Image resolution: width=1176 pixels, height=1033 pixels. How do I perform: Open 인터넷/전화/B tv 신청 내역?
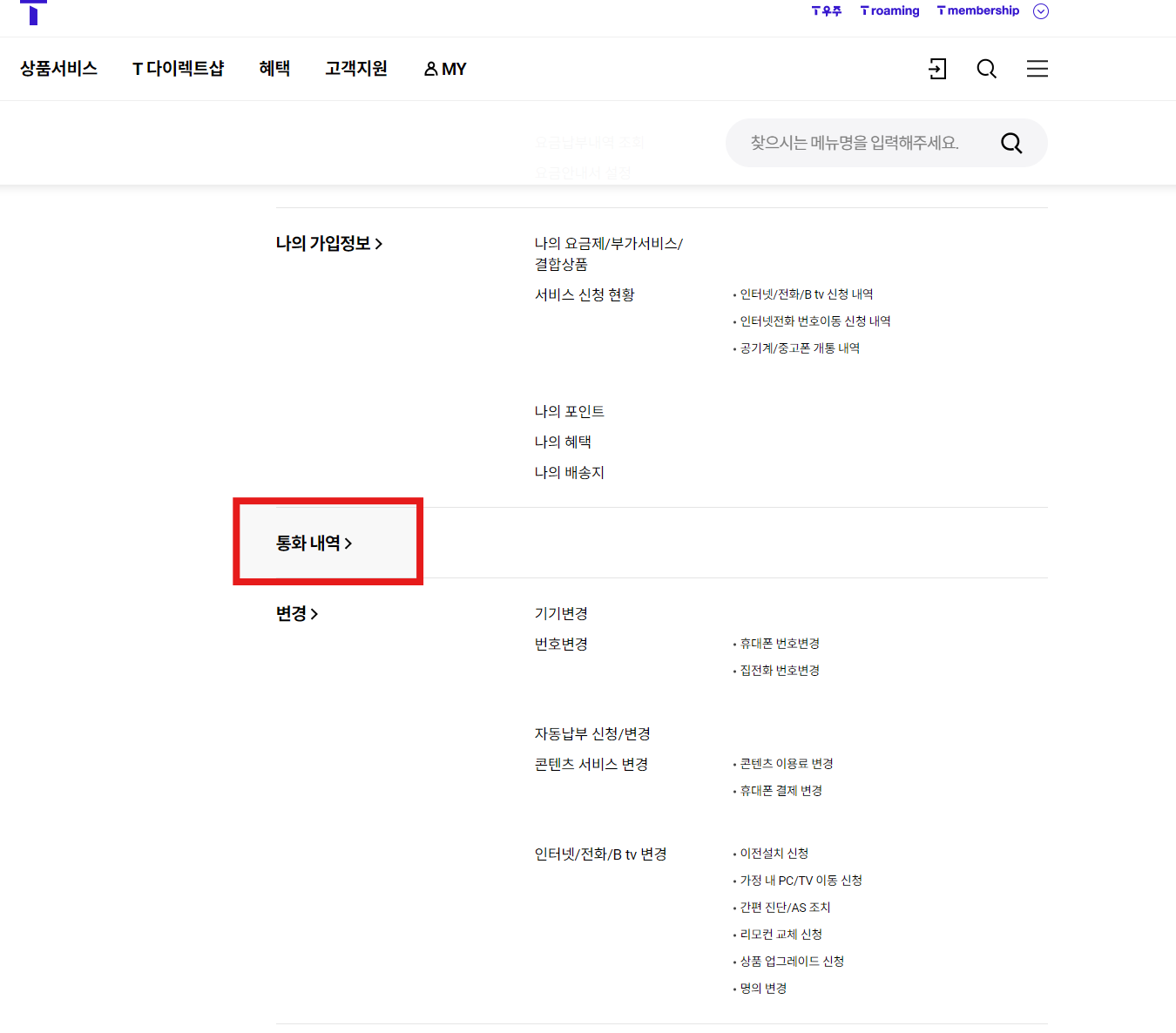[x=806, y=294]
